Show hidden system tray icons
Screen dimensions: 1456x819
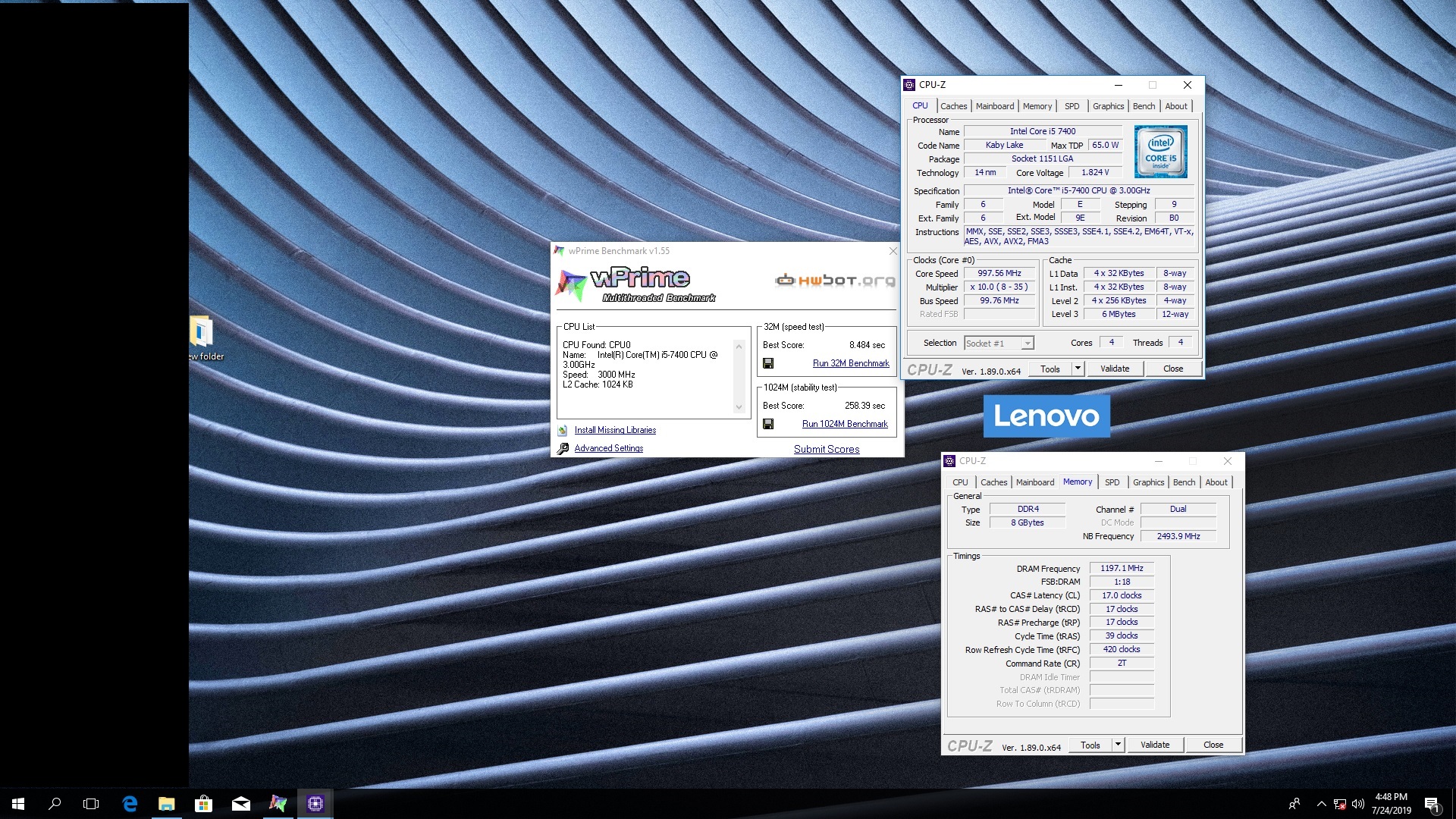(1321, 804)
